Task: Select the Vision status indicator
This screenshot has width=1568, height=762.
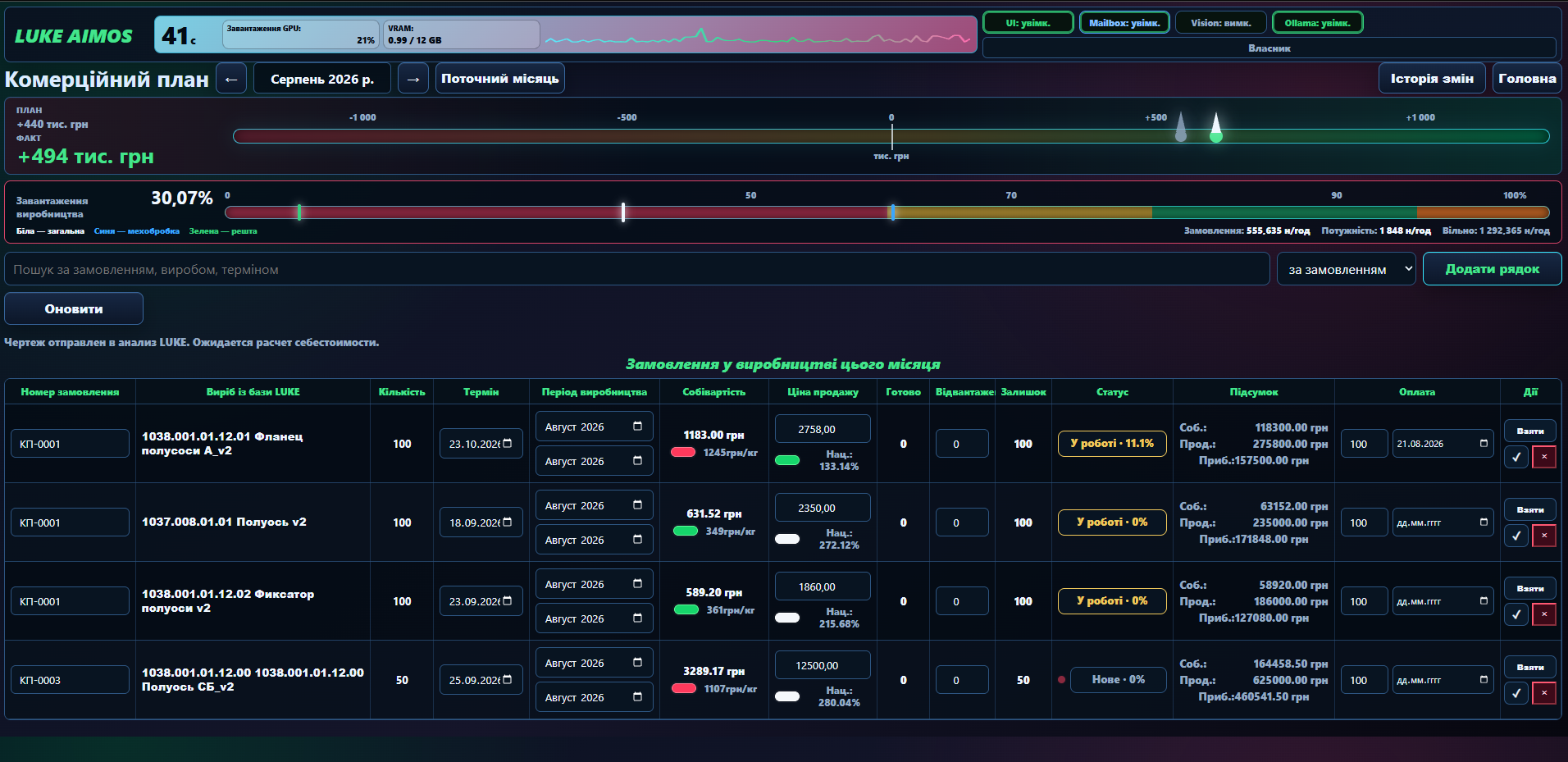Action: click(x=1221, y=23)
